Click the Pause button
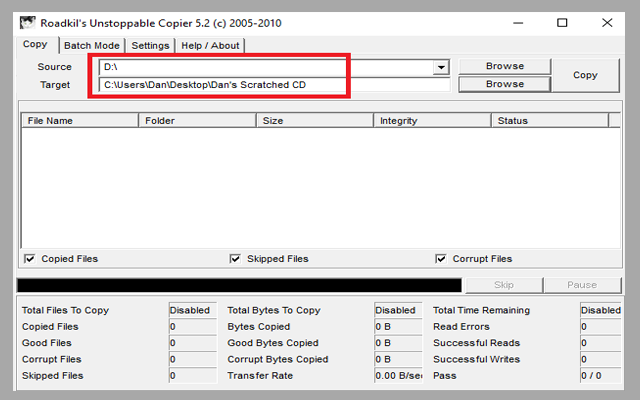This screenshot has height=400, width=640. pyautogui.click(x=582, y=285)
